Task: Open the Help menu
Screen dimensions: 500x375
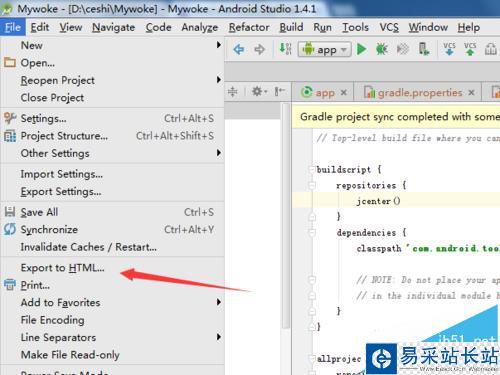Action: tap(468, 27)
